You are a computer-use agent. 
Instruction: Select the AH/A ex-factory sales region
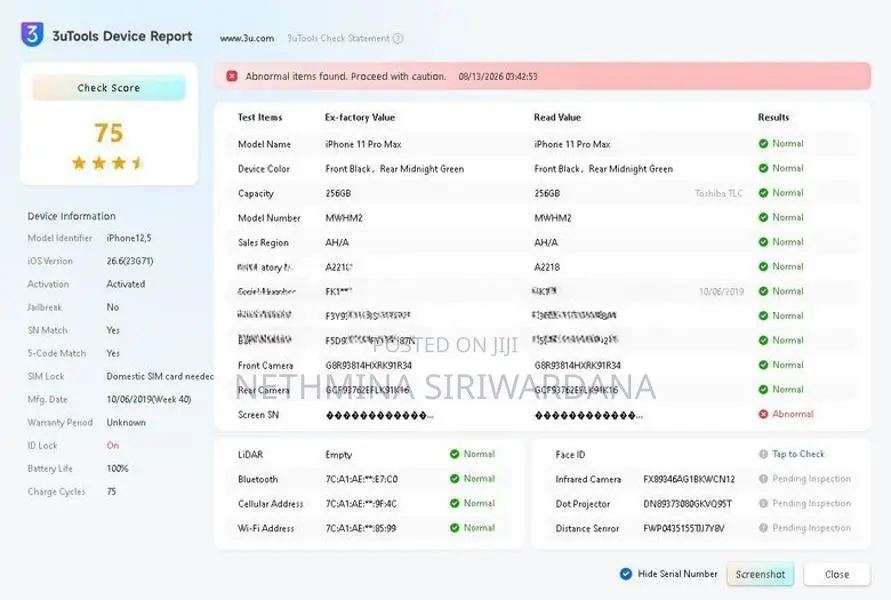tap(337, 243)
